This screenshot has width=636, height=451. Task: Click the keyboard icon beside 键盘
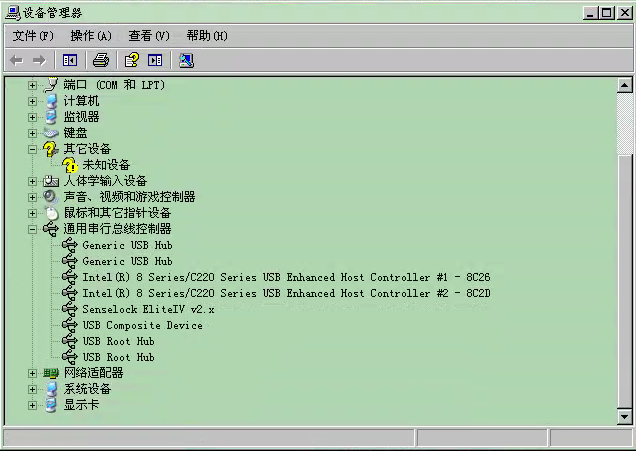point(51,133)
